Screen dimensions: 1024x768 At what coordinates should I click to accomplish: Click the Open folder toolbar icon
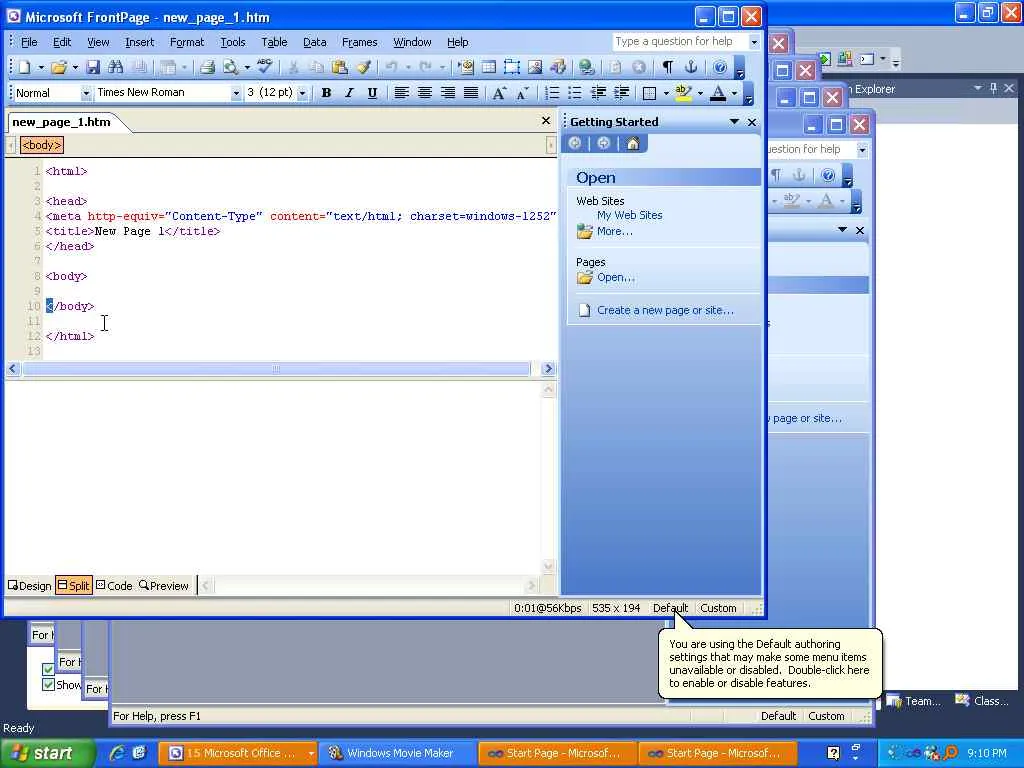(59, 67)
